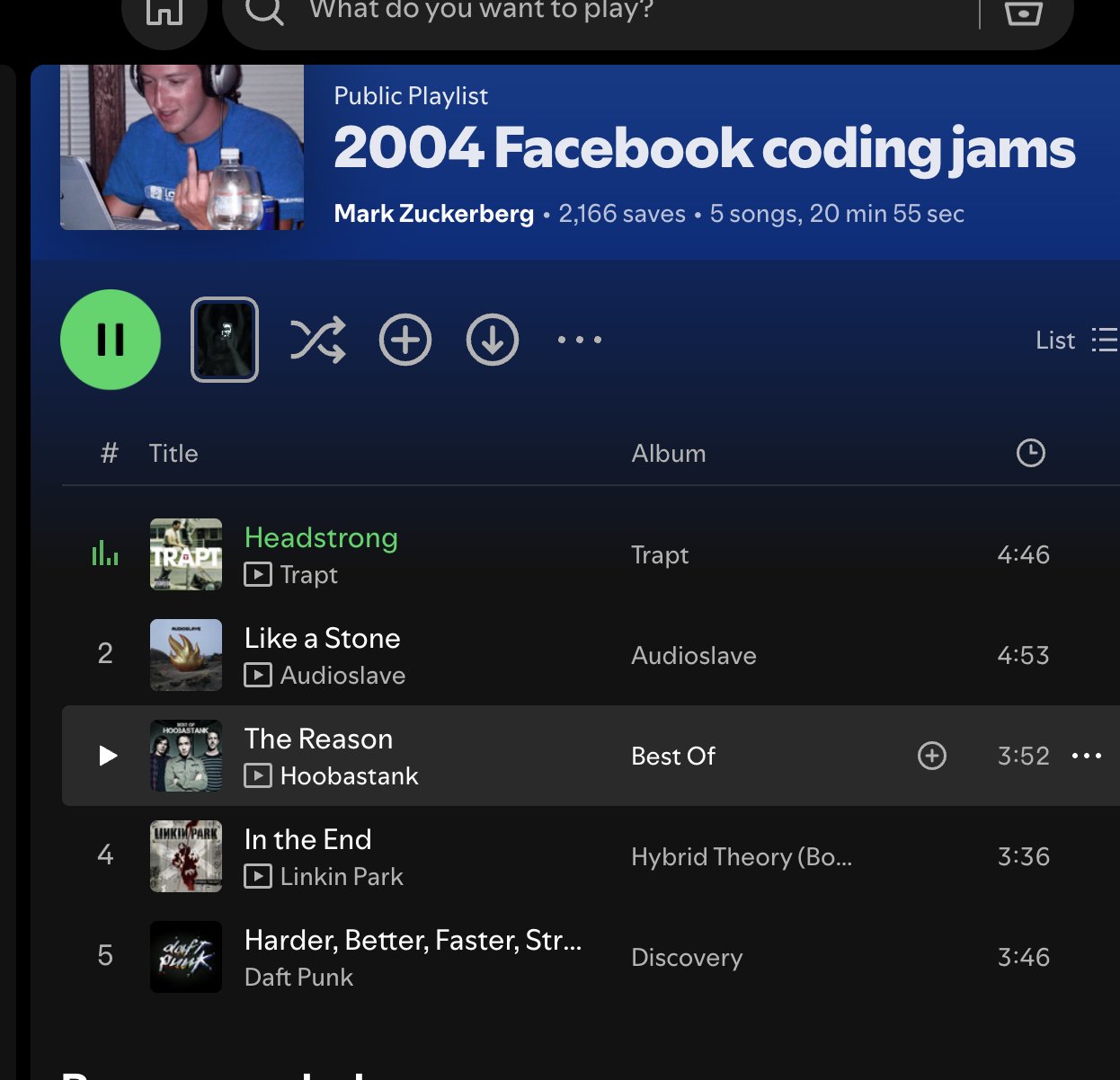Download the playlist for offline listening

(x=493, y=340)
